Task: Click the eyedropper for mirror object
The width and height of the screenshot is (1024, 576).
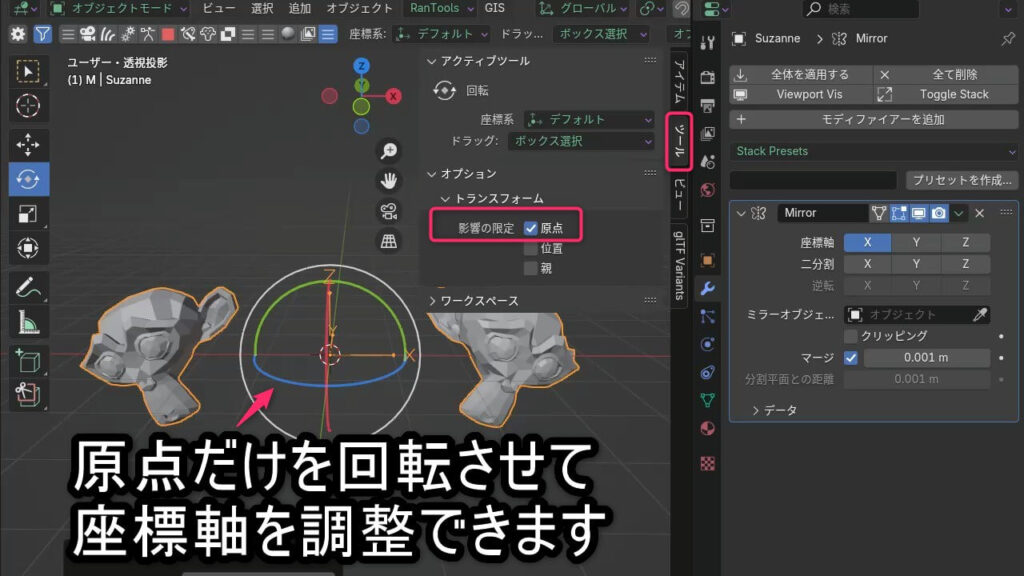Action: [x=981, y=314]
